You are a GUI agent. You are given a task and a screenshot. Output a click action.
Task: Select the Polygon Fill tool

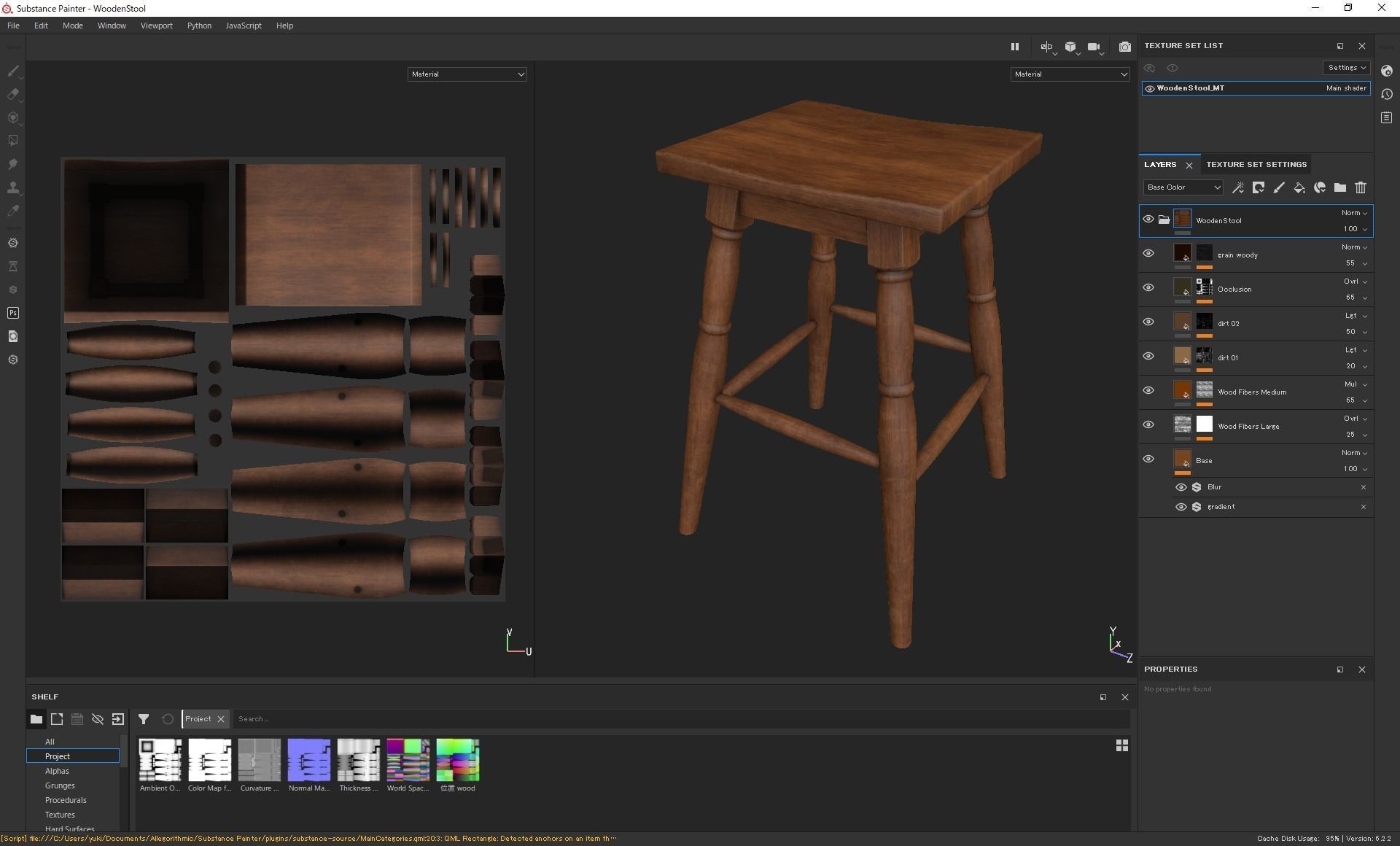13,141
